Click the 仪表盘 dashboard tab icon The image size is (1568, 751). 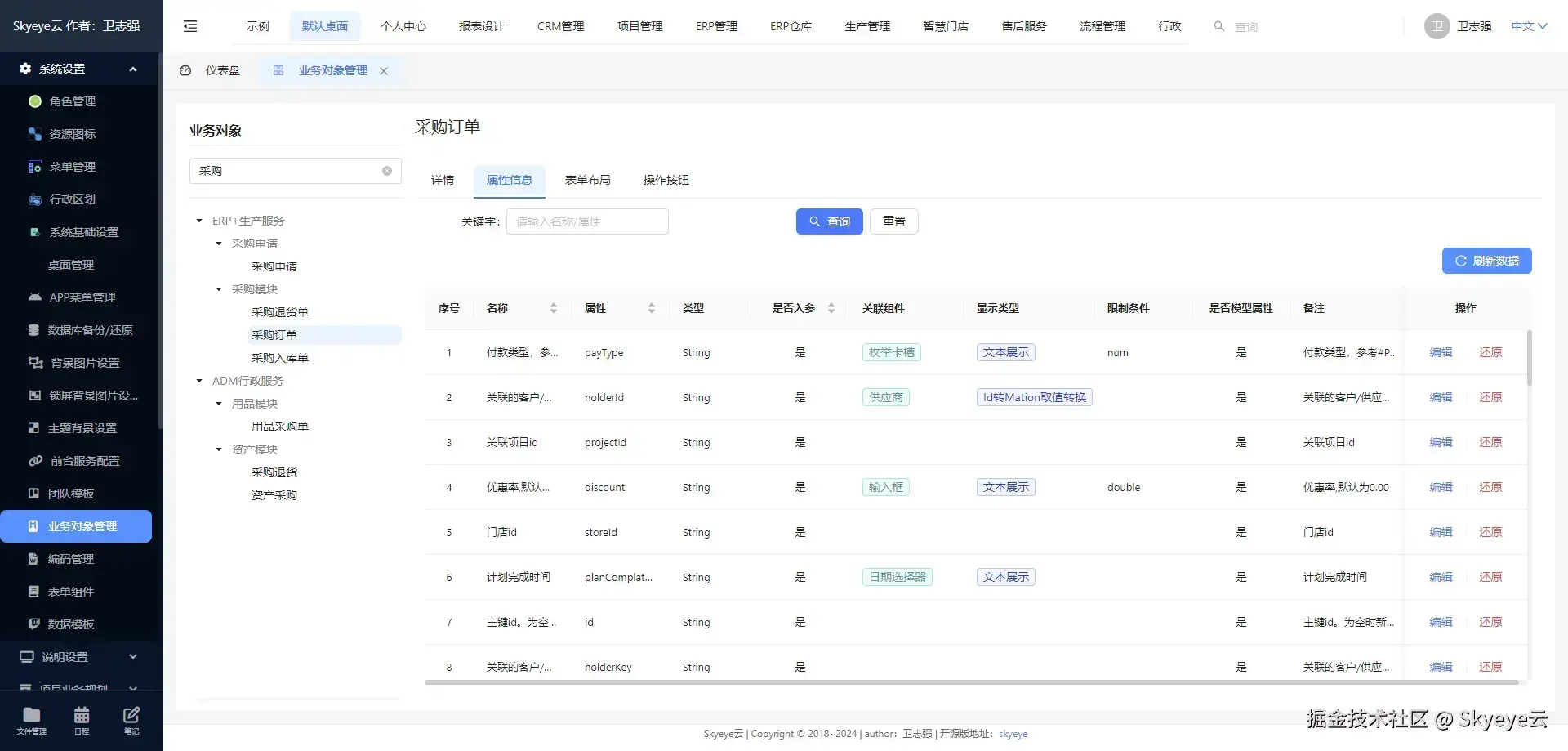click(185, 70)
